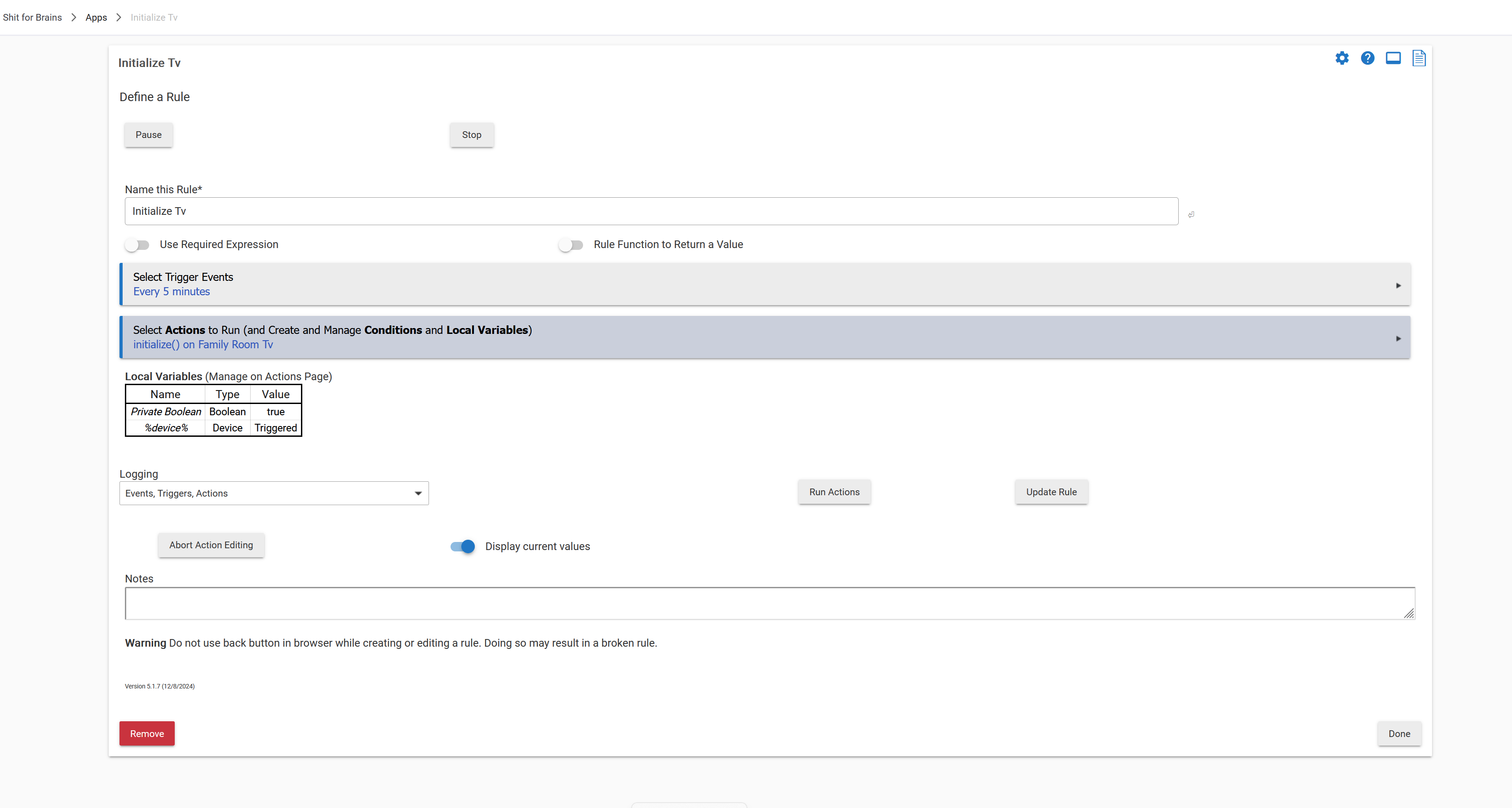Click breadcrumb chevron after Shit for Brains
The image size is (1512, 808).
[74, 18]
